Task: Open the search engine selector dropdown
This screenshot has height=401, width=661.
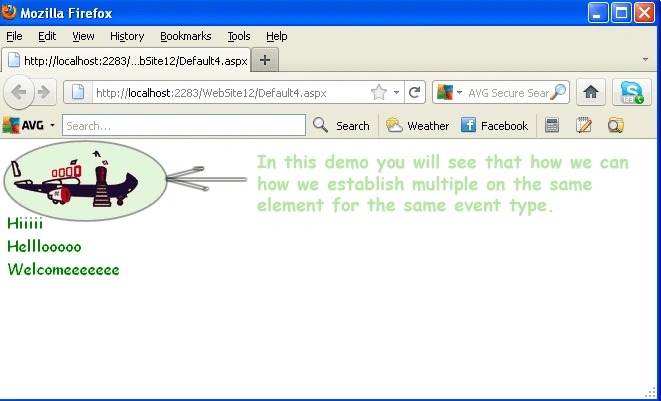Action: point(459,92)
